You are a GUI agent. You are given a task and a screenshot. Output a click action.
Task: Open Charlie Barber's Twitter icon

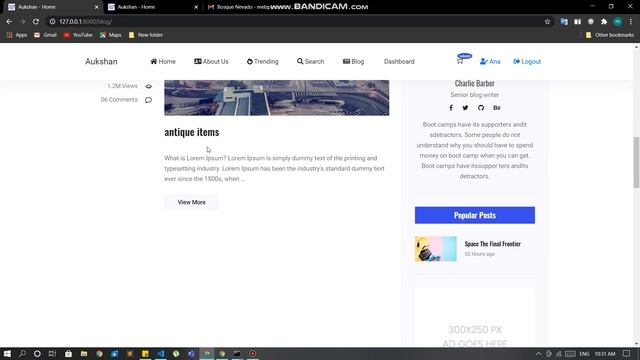click(x=465, y=108)
